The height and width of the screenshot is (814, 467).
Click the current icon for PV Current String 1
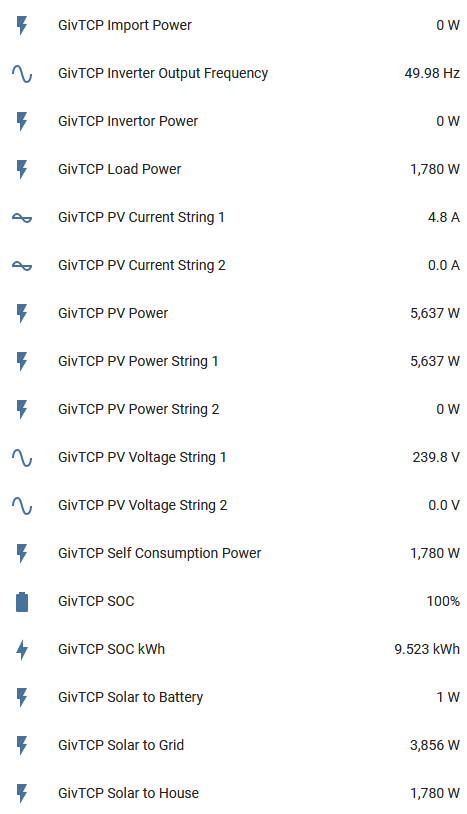(22, 218)
